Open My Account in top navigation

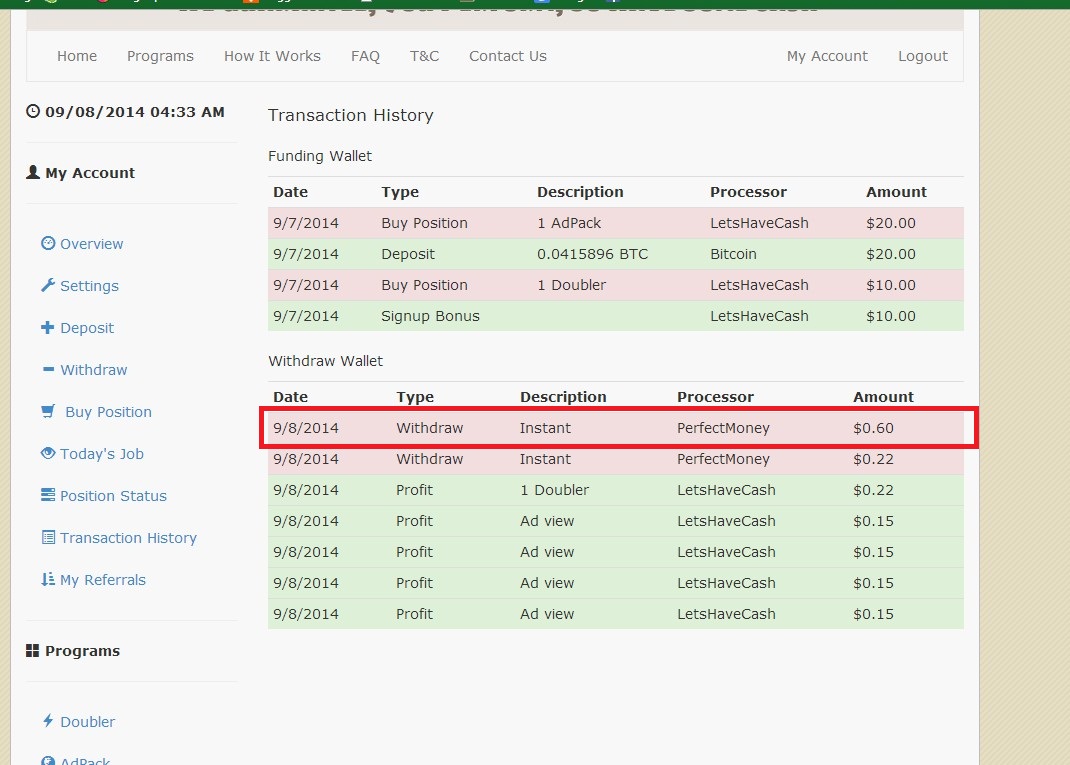[x=827, y=56]
